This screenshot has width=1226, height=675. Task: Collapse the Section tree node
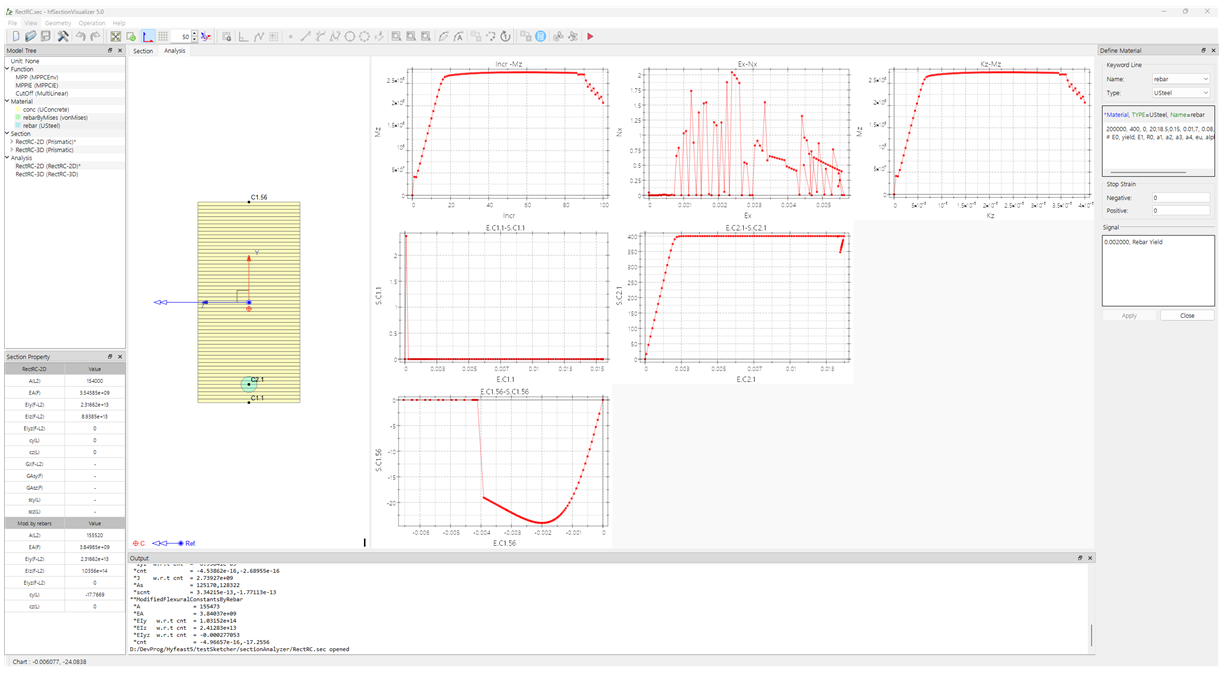click(x=7, y=133)
